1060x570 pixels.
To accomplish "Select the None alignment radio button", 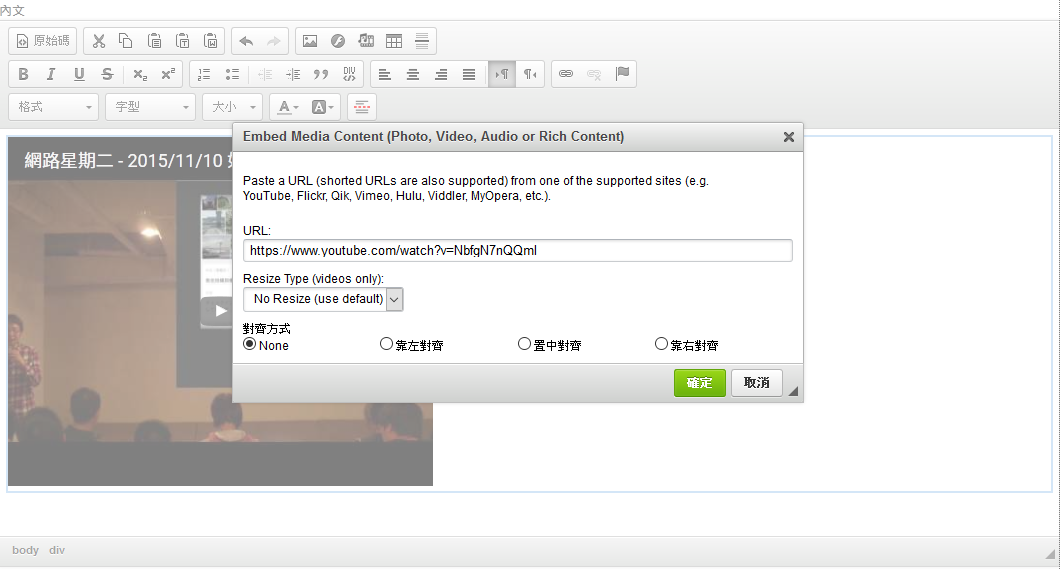I will click(x=250, y=344).
